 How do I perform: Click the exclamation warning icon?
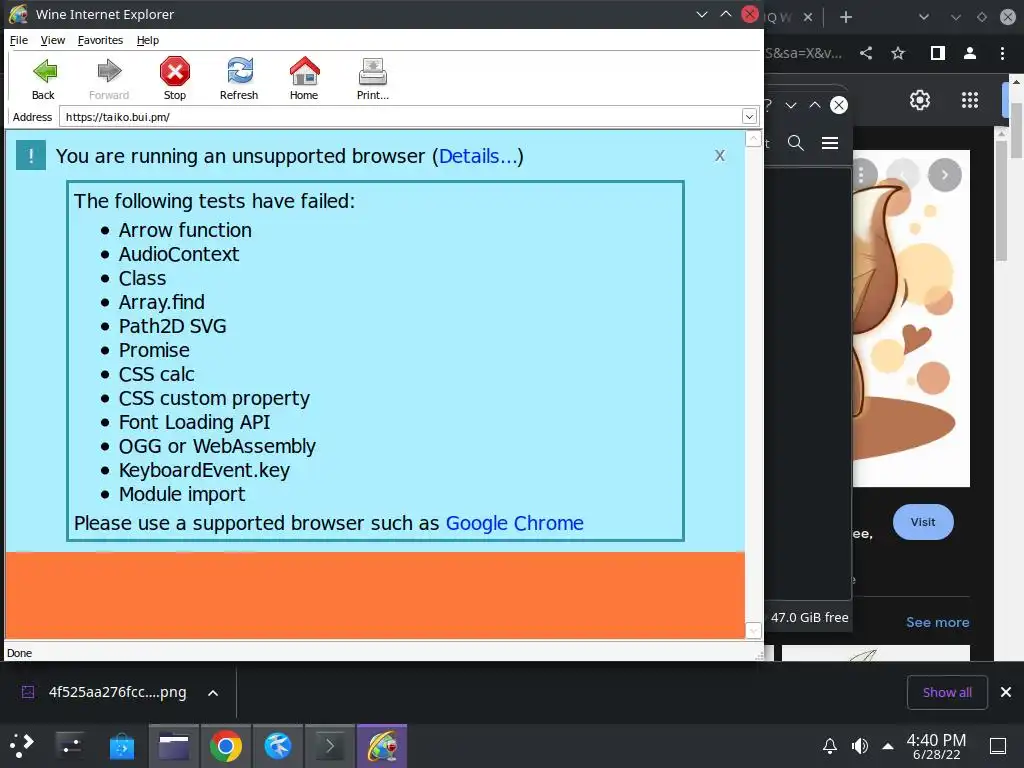[31, 155]
